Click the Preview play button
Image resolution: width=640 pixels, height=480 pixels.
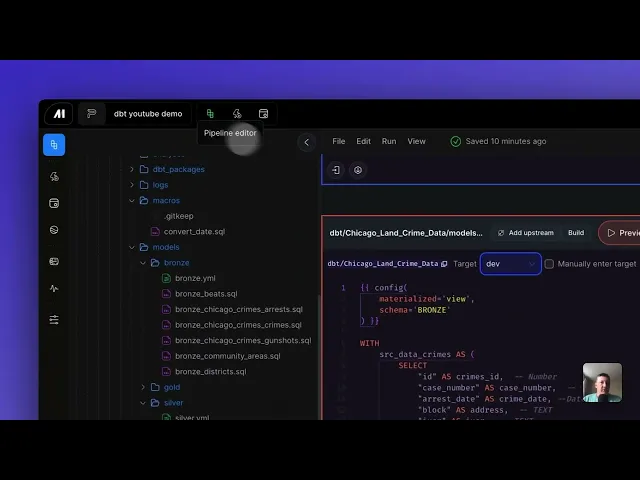coord(620,233)
